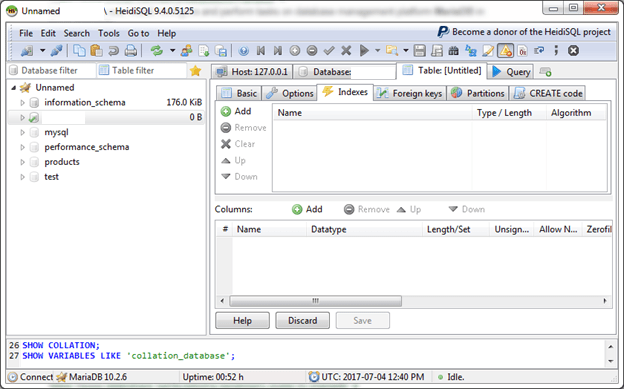Open the File menu
Image resolution: width=624 pixels, height=389 pixels.
coord(26,33)
